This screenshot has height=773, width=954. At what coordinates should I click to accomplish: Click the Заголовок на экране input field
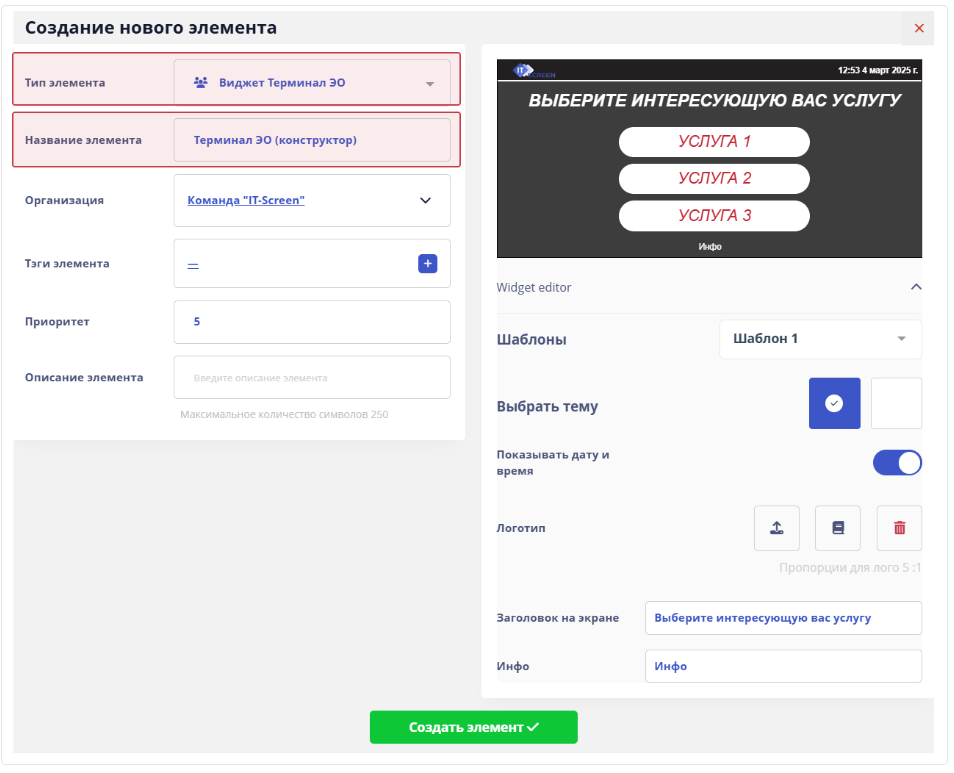pos(783,618)
